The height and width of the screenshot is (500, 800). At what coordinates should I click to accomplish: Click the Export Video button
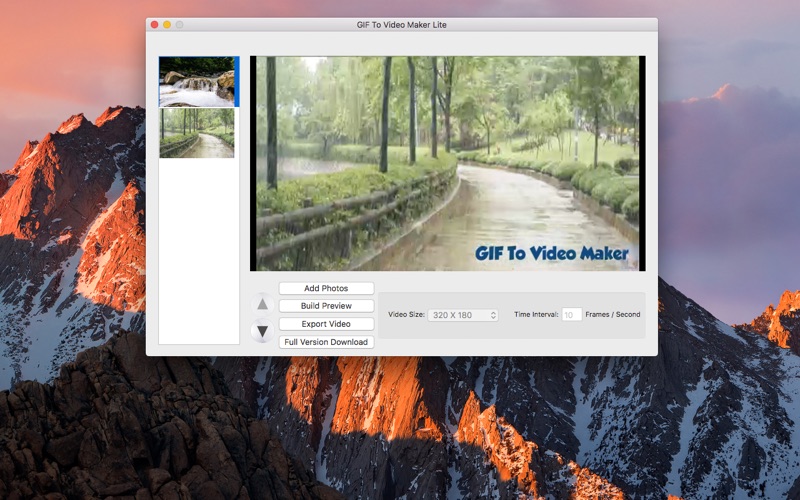tap(326, 324)
